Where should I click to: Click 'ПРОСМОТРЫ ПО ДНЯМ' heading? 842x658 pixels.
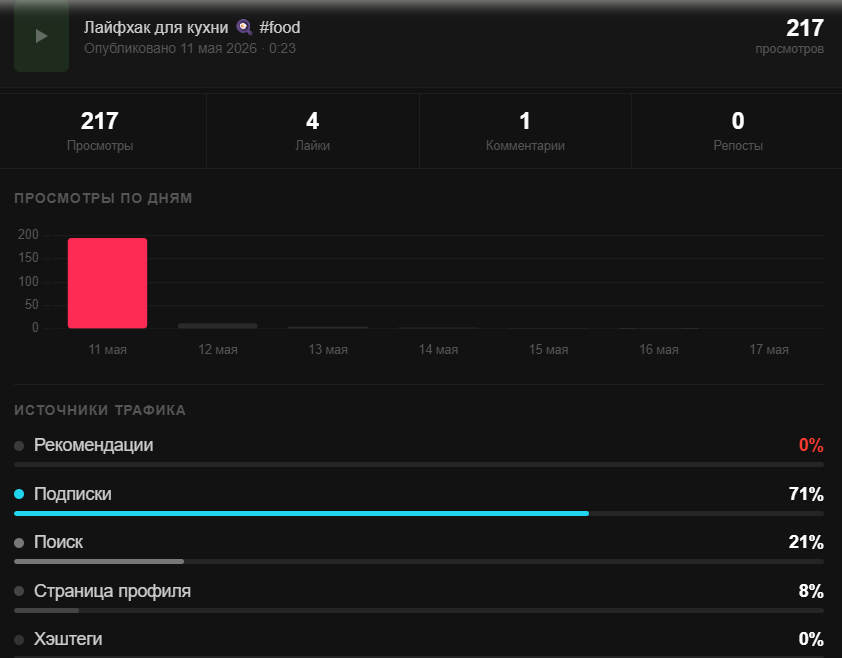[103, 198]
